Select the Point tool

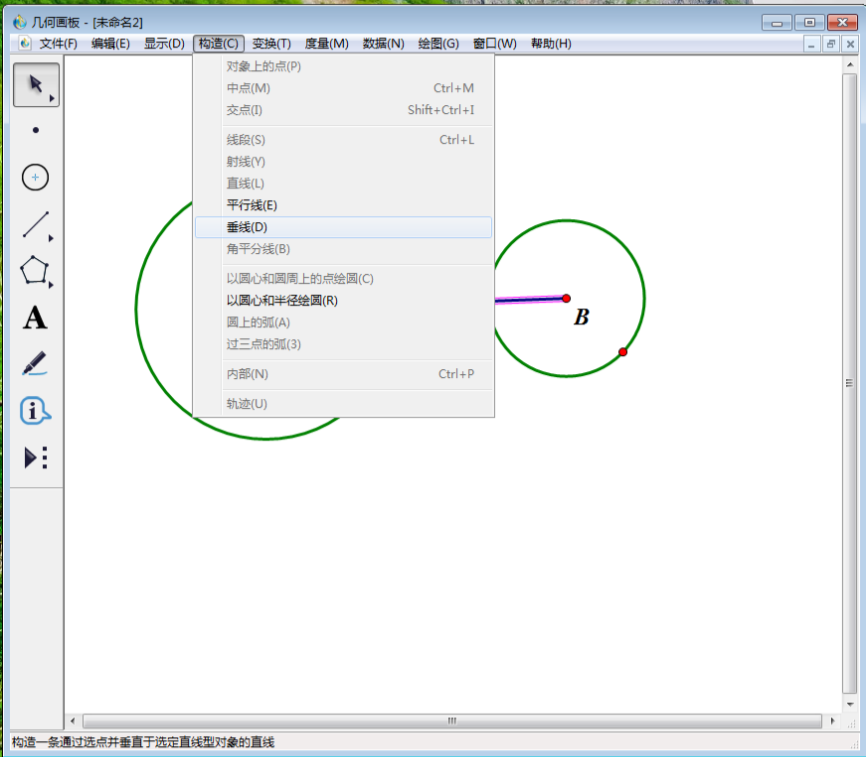tap(36, 130)
